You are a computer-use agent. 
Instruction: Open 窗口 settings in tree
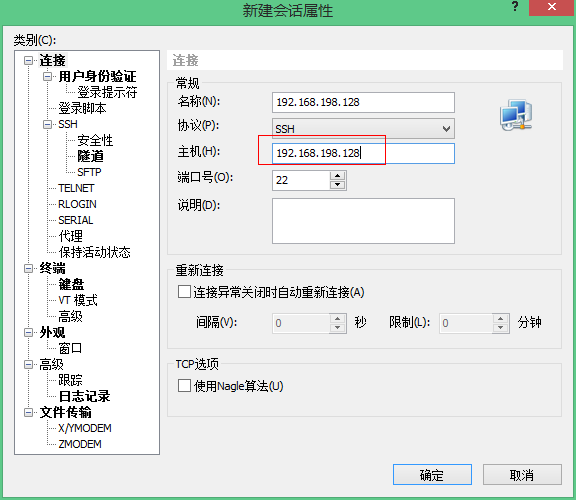(70, 348)
